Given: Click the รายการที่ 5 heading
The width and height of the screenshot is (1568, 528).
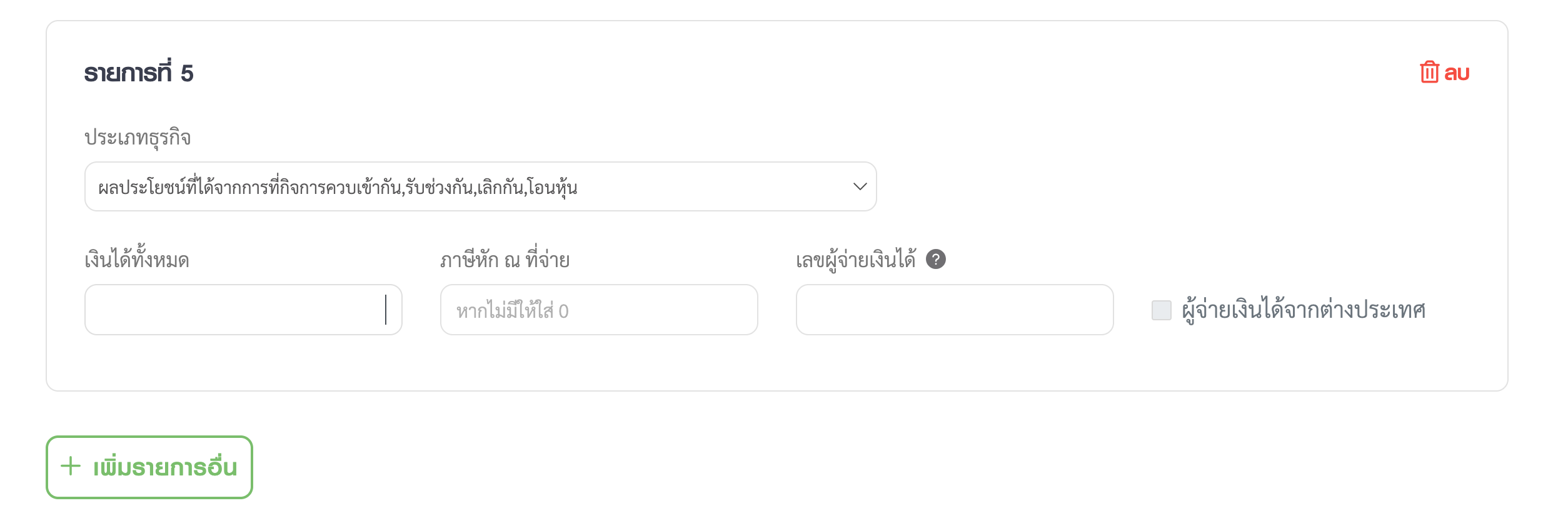Looking at the screenshot, I should 139,73.
